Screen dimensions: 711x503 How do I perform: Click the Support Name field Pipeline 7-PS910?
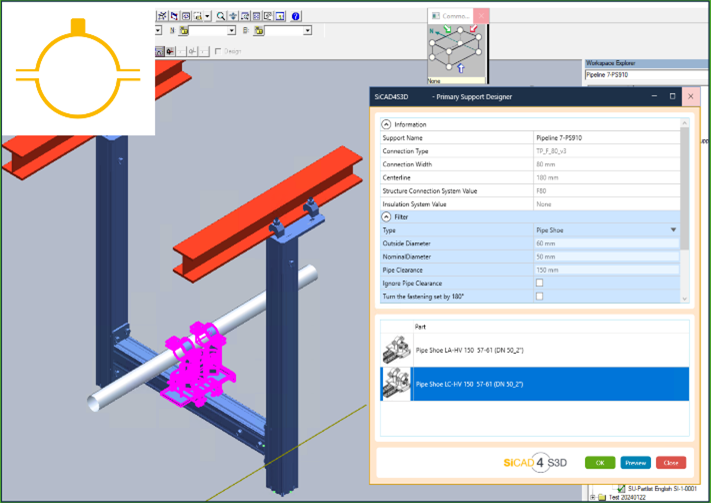(x=605, y=137)
